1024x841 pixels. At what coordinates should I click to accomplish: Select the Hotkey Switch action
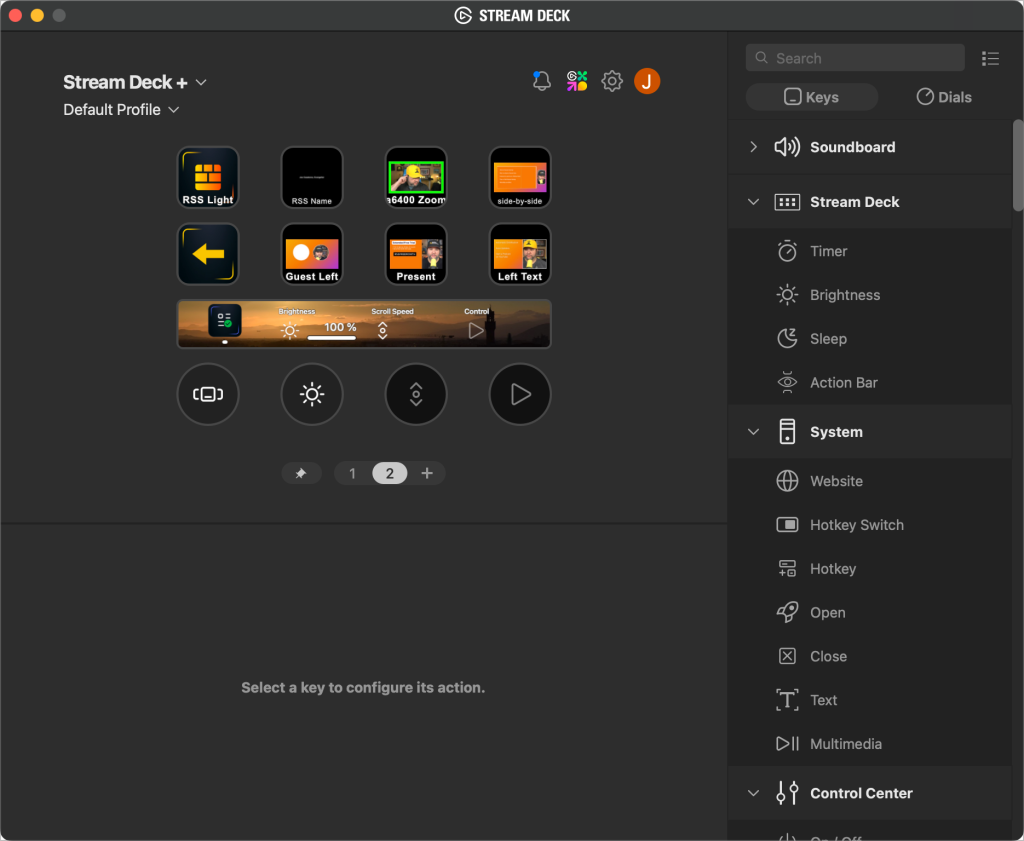coord(856,525)
